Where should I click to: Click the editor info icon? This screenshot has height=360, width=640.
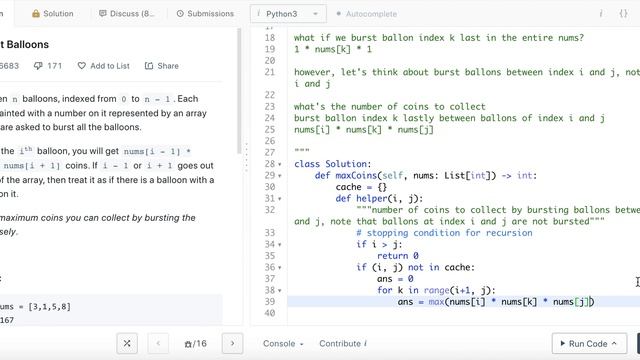(x=601, y=13)
